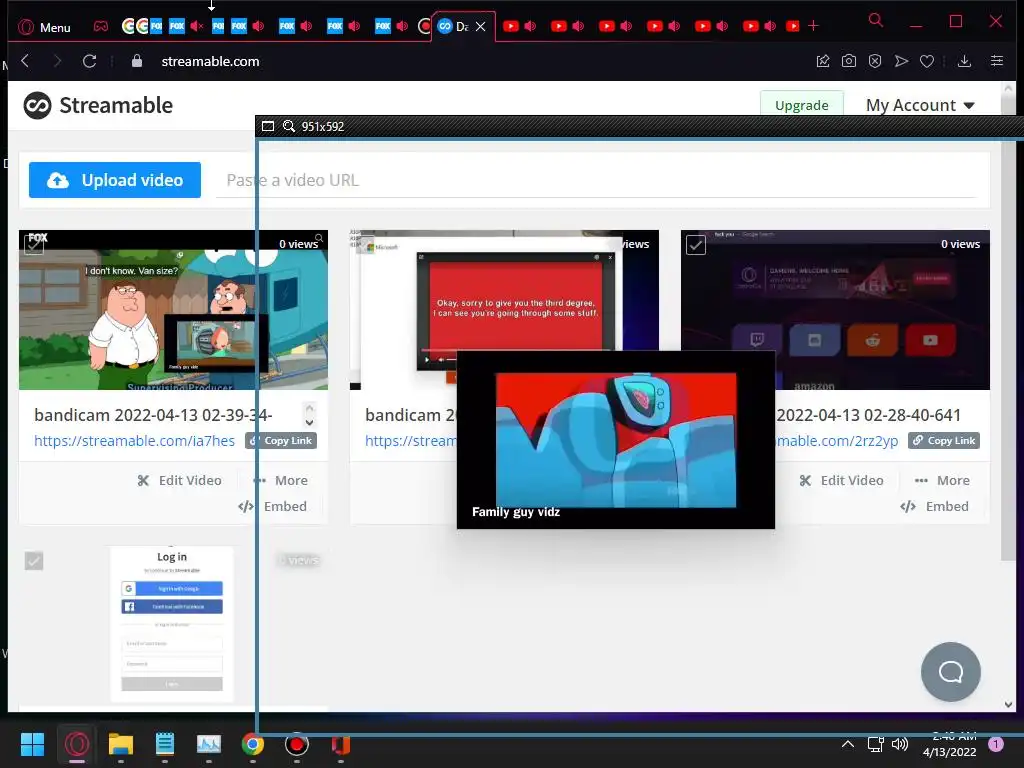Click the Paste a video URL field
The width and height of the screenshot is (1024, 768).
click(596, 180)
